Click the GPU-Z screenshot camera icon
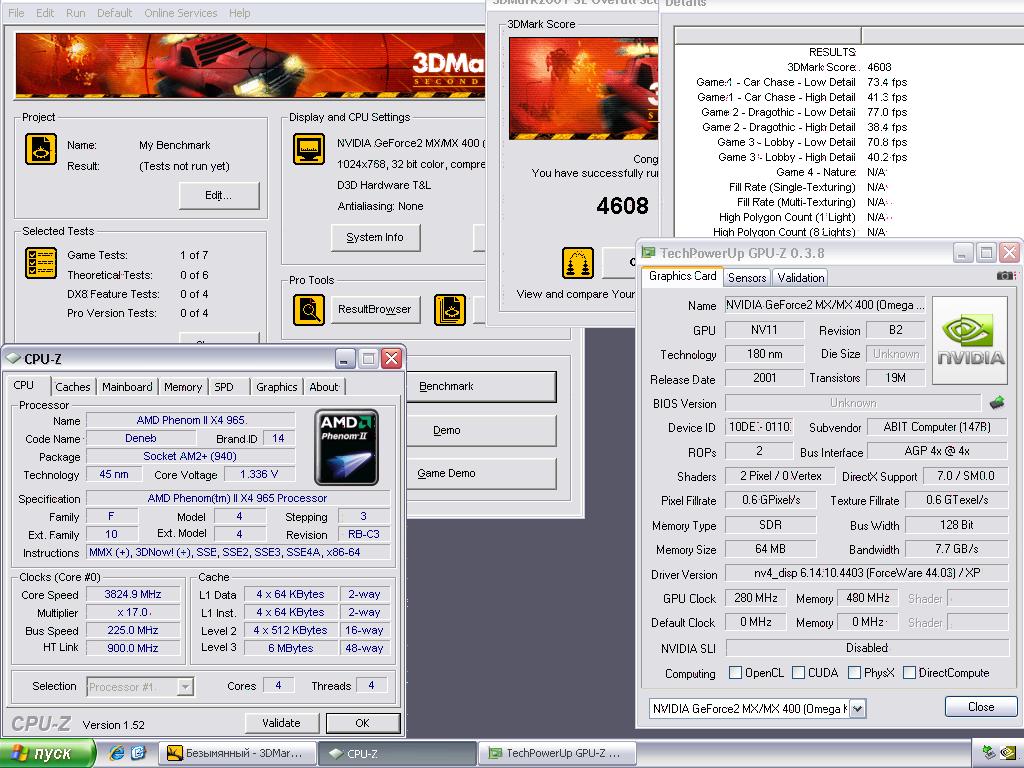The image size is (1024, 768). click(1006, 276)
